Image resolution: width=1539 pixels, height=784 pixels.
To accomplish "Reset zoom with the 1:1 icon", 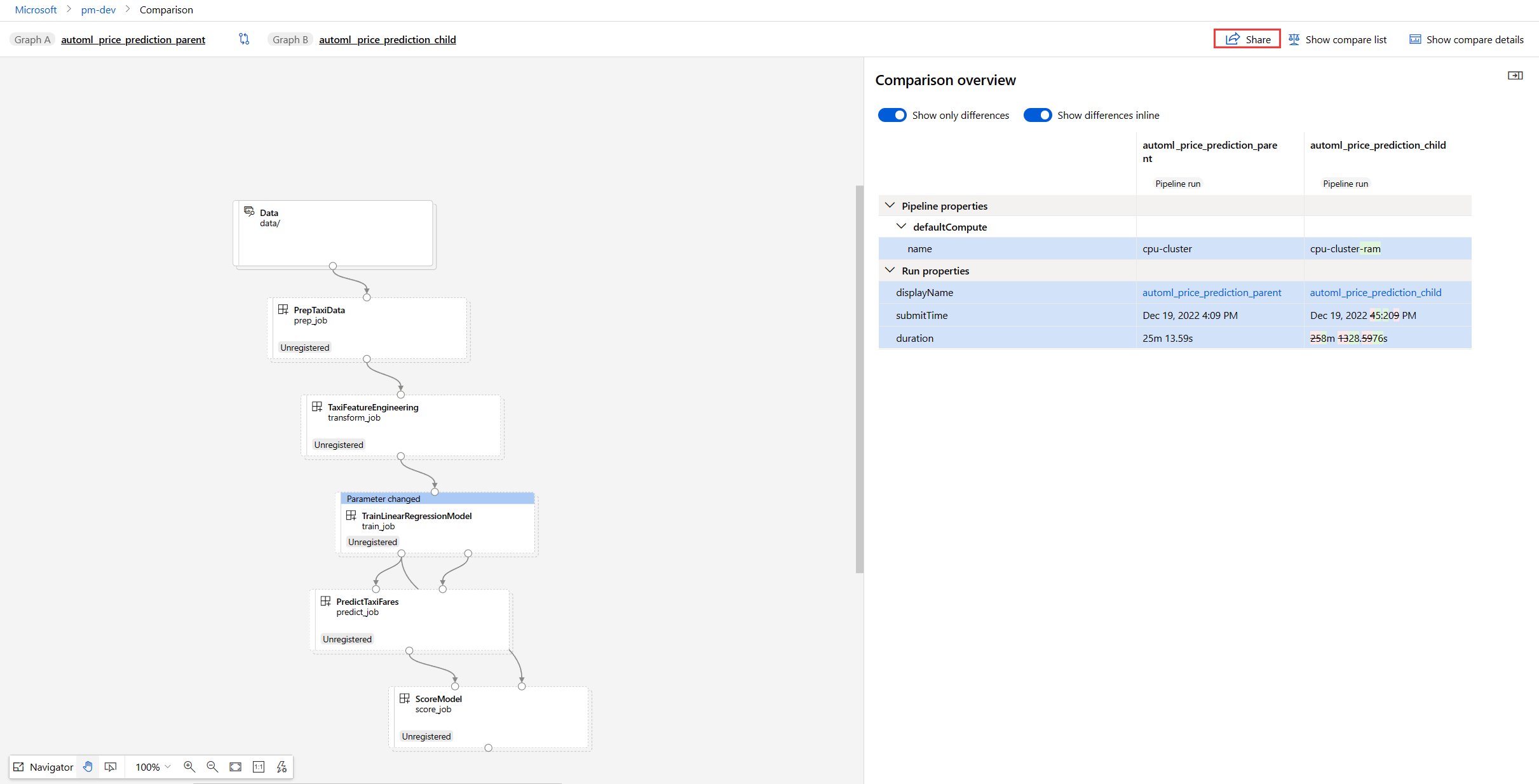I will pyautogui.click(x=259, y=767).
